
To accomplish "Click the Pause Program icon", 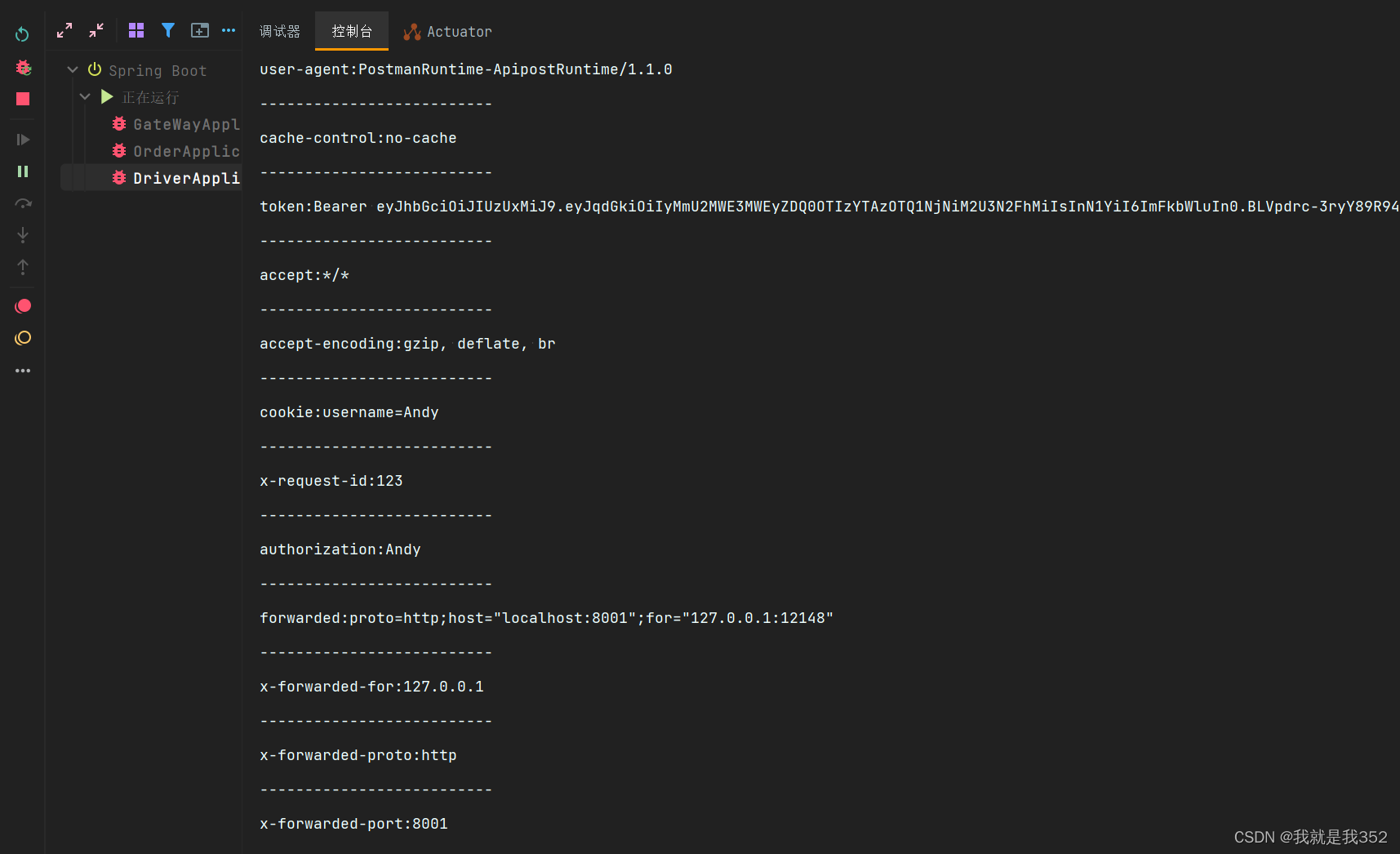I will pyautogui.click(x=22, y=171).
